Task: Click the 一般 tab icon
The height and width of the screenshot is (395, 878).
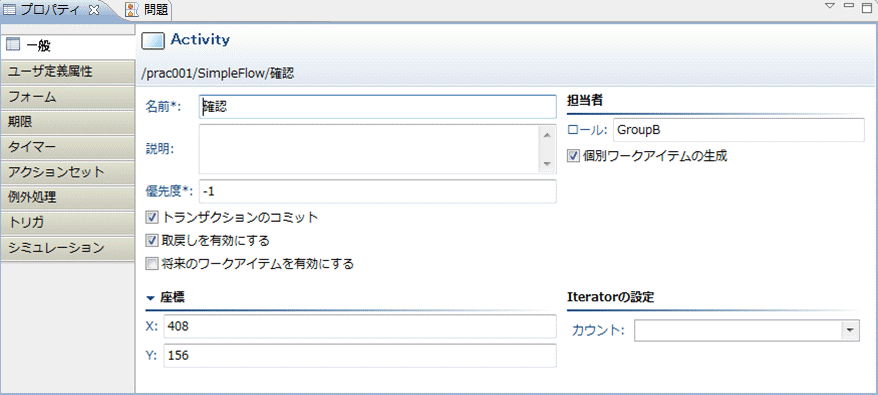Action: pyautogui.click(x=13, y=45)
